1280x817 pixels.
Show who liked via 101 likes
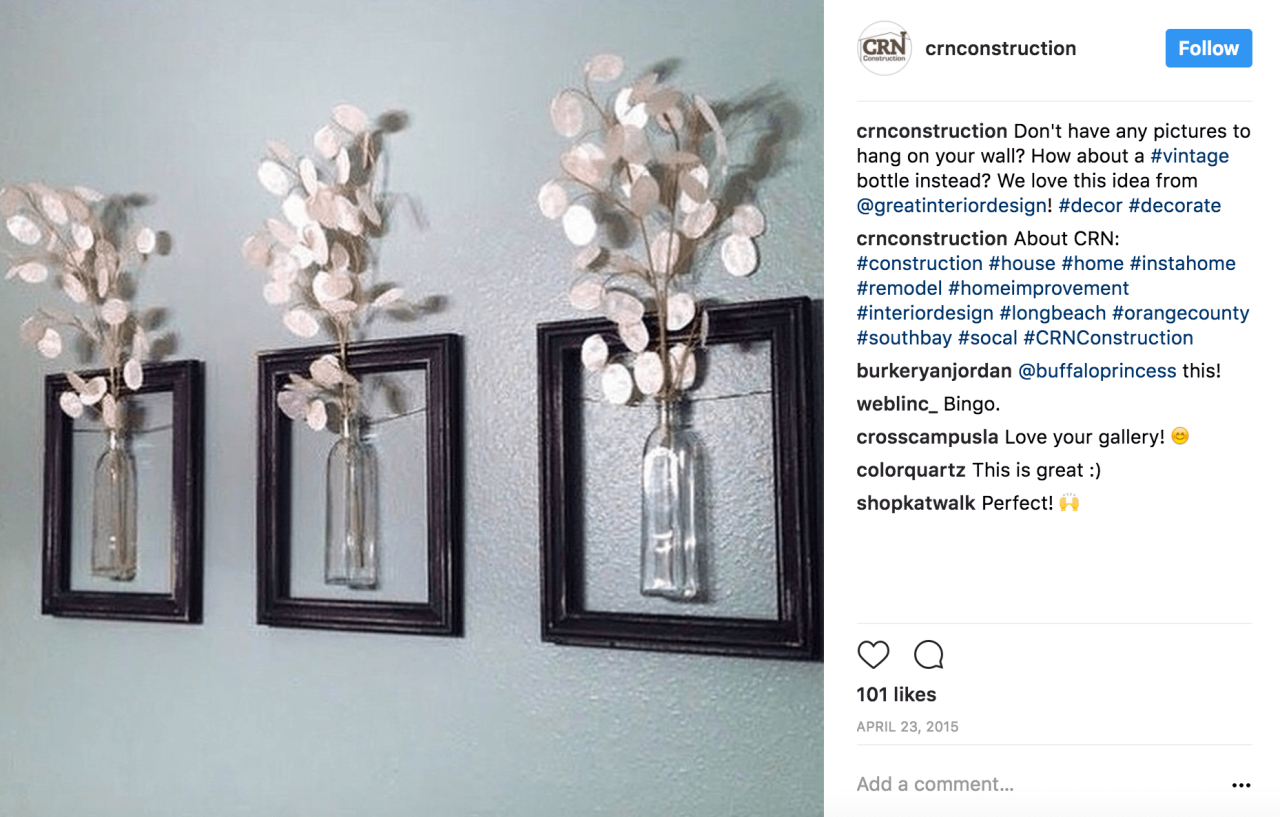click(x=896, y=694)
